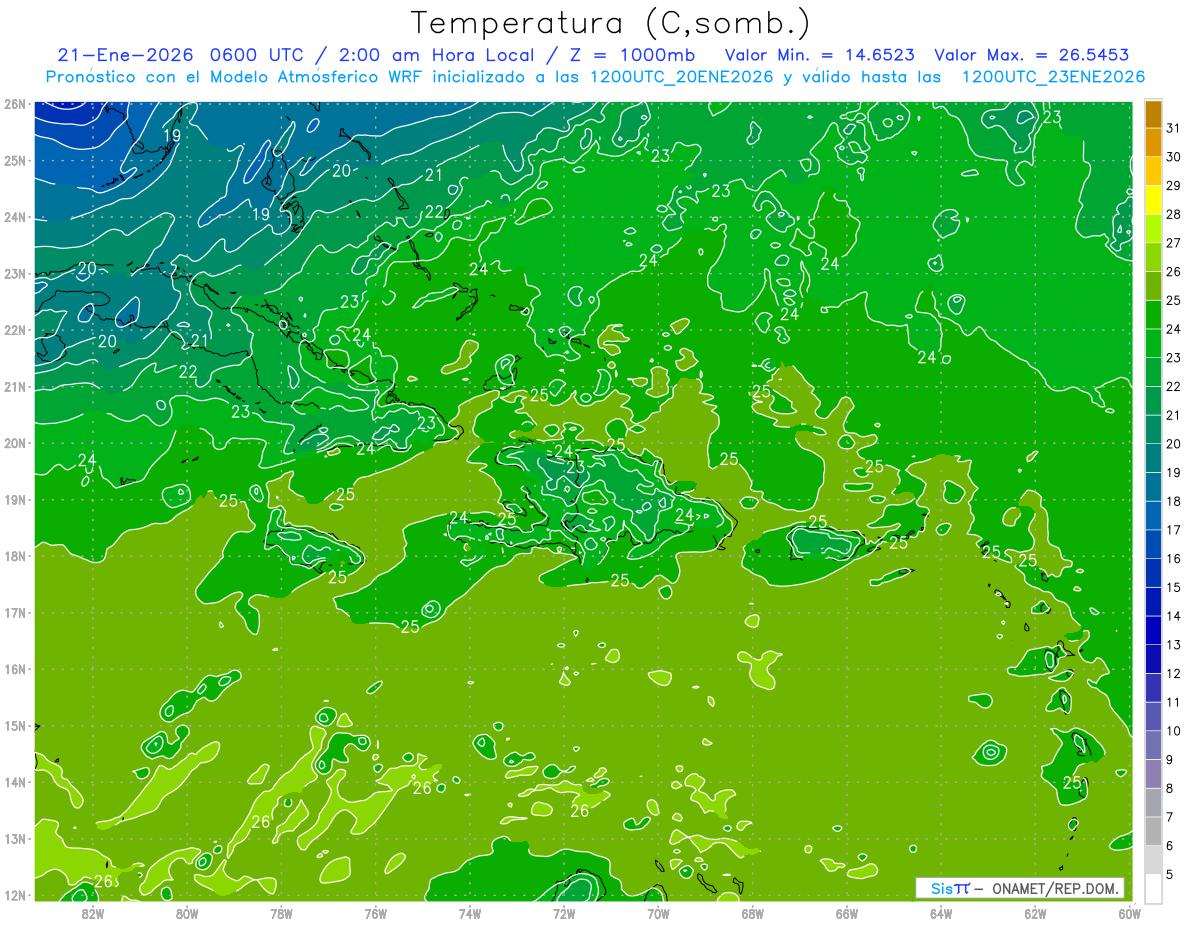Click the 'Valor Max. = 26.5453' readout
This screenshot has width=1200, height=927.
click(1031, 55)
